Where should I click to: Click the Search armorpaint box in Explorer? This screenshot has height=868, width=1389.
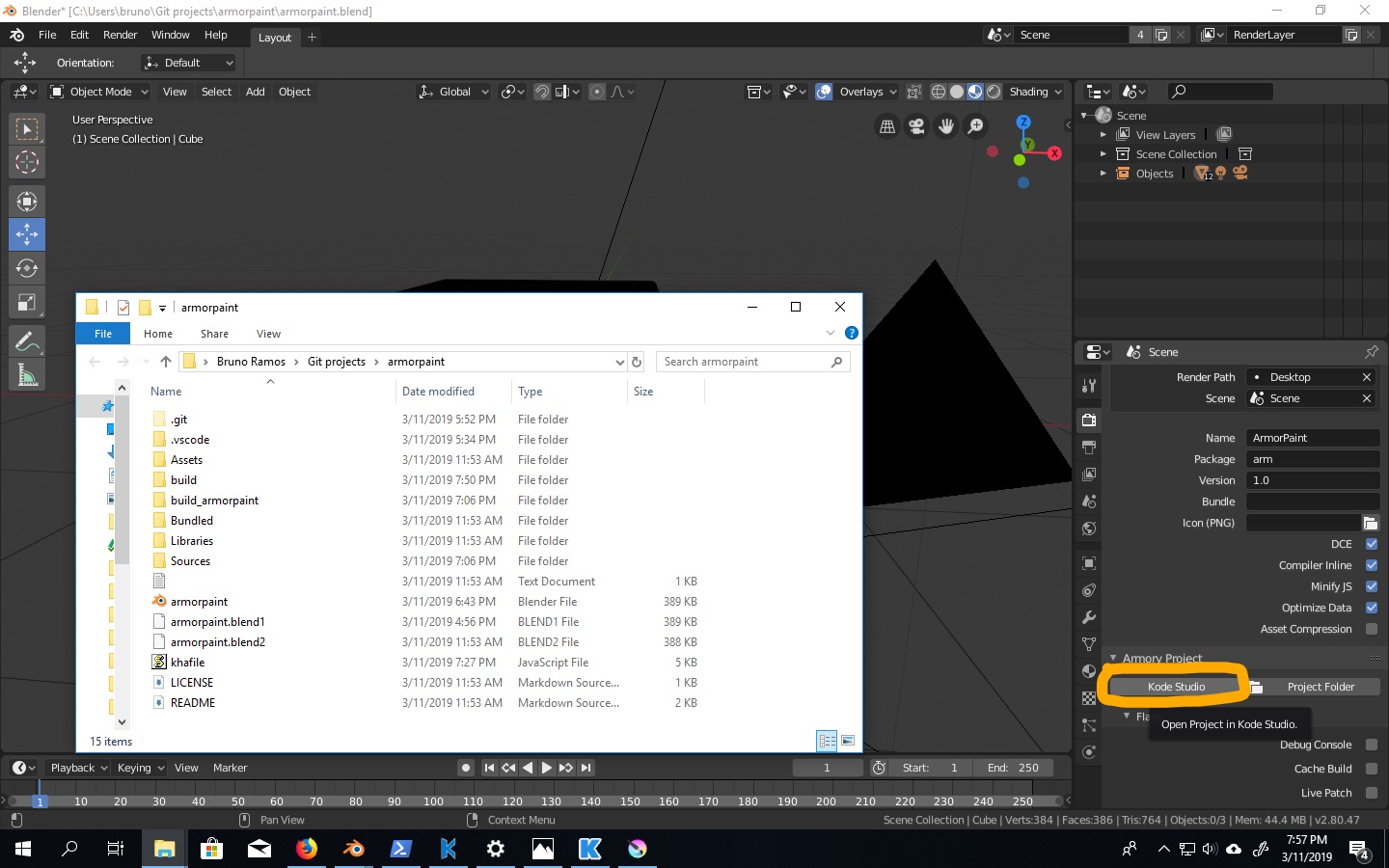point(743,361)
